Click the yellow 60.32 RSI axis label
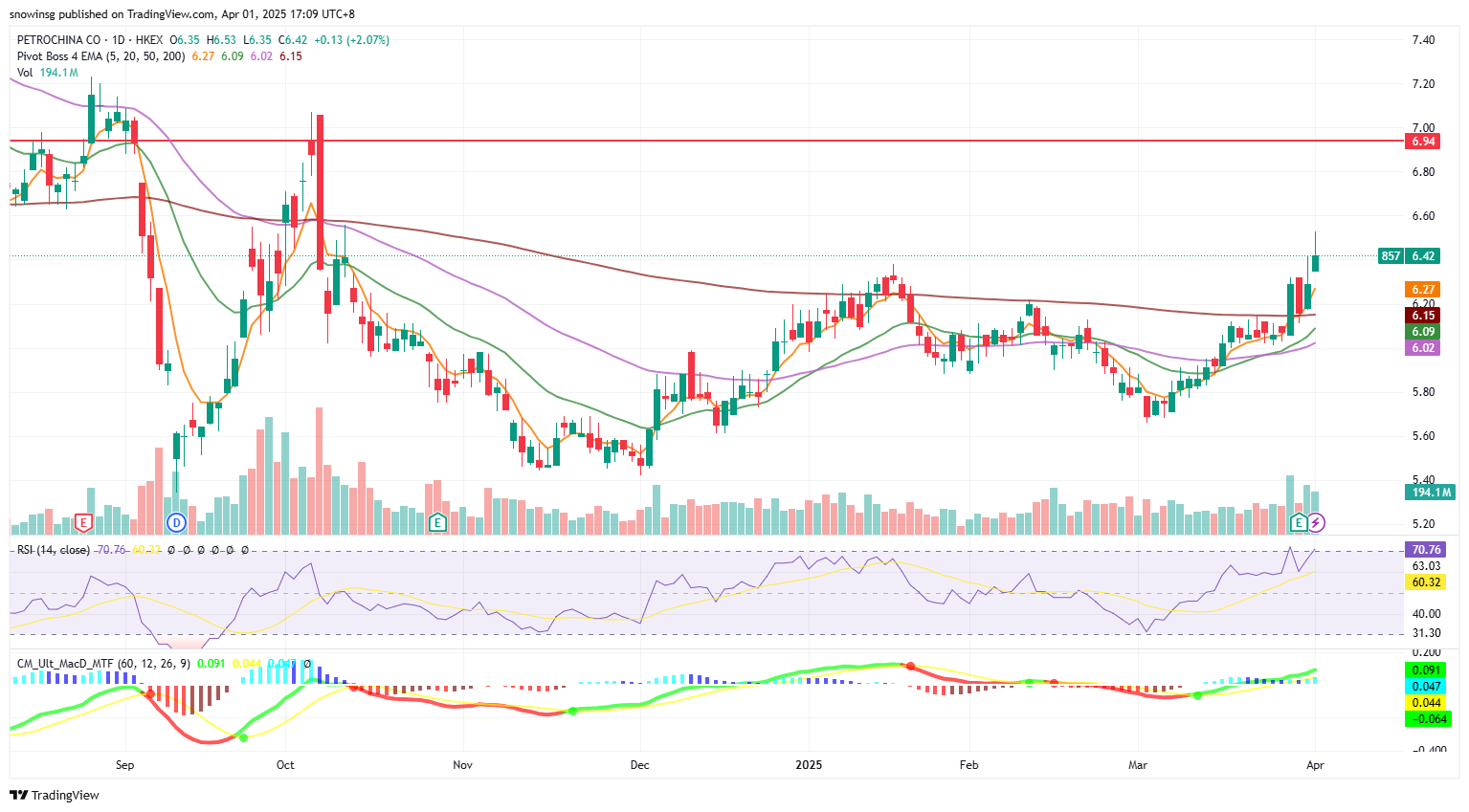 tap(1426, 582)
